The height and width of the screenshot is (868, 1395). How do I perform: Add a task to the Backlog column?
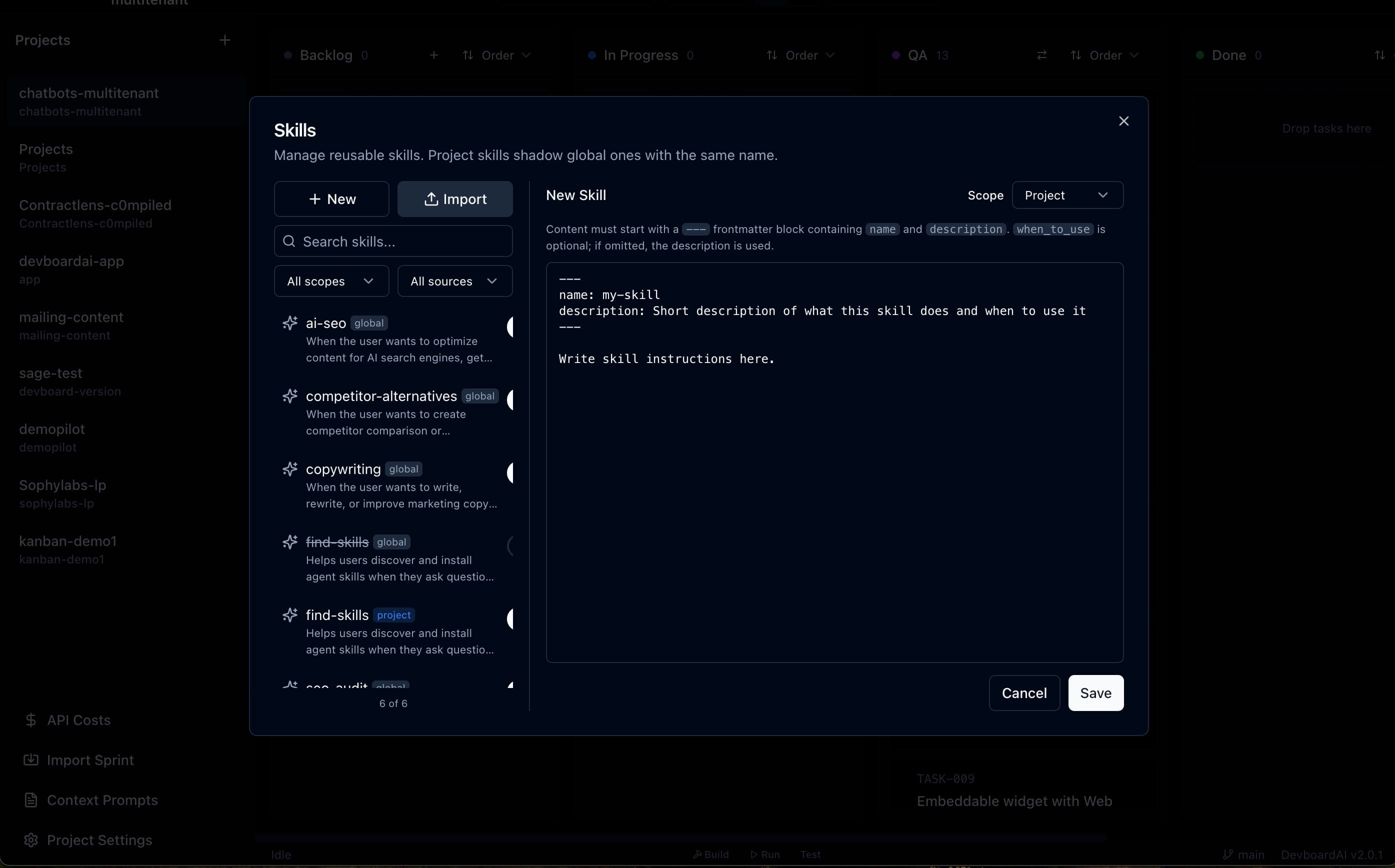tap(434, 55)
